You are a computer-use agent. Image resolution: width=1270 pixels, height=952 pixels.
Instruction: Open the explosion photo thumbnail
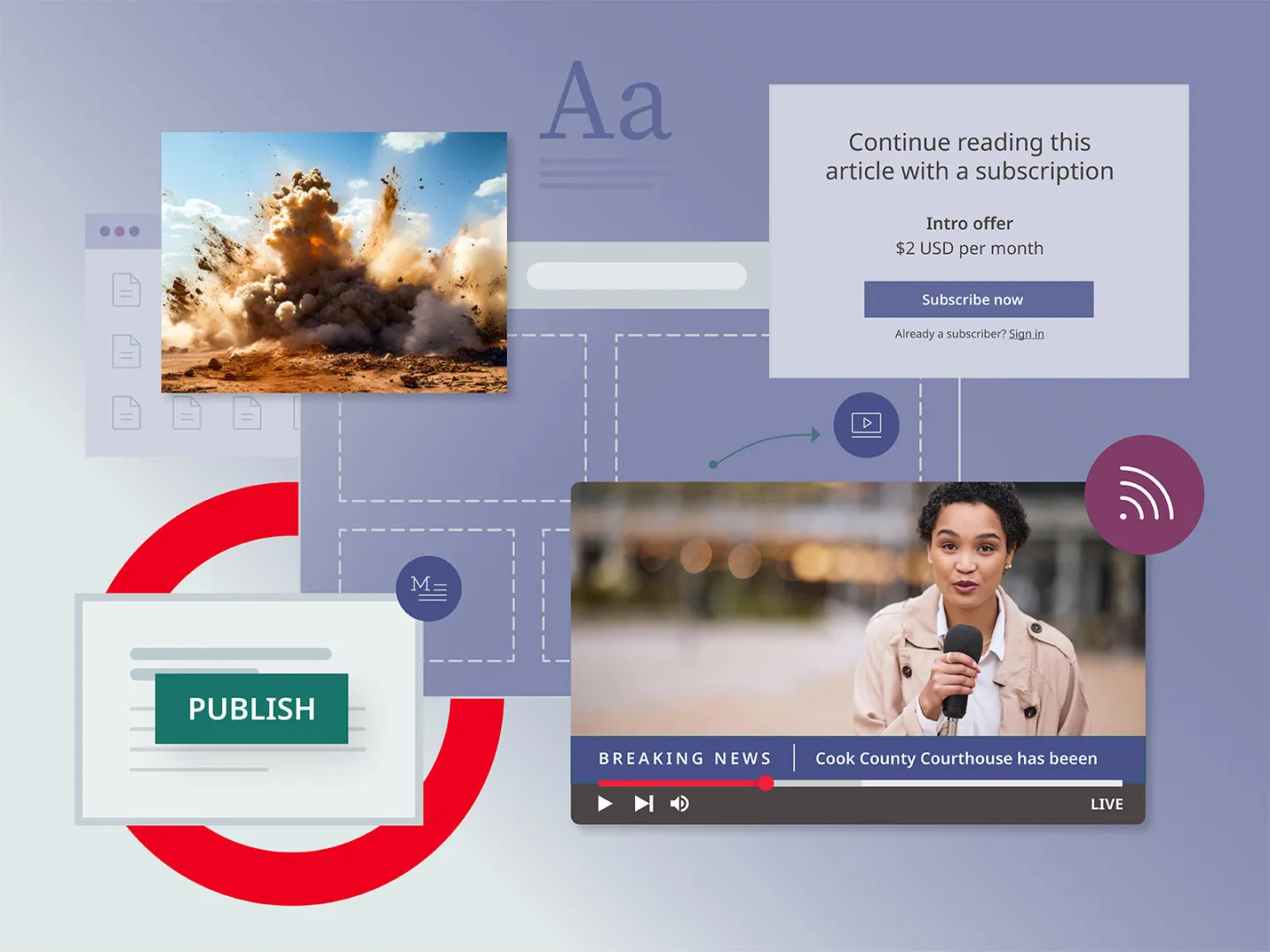point(333,261)
